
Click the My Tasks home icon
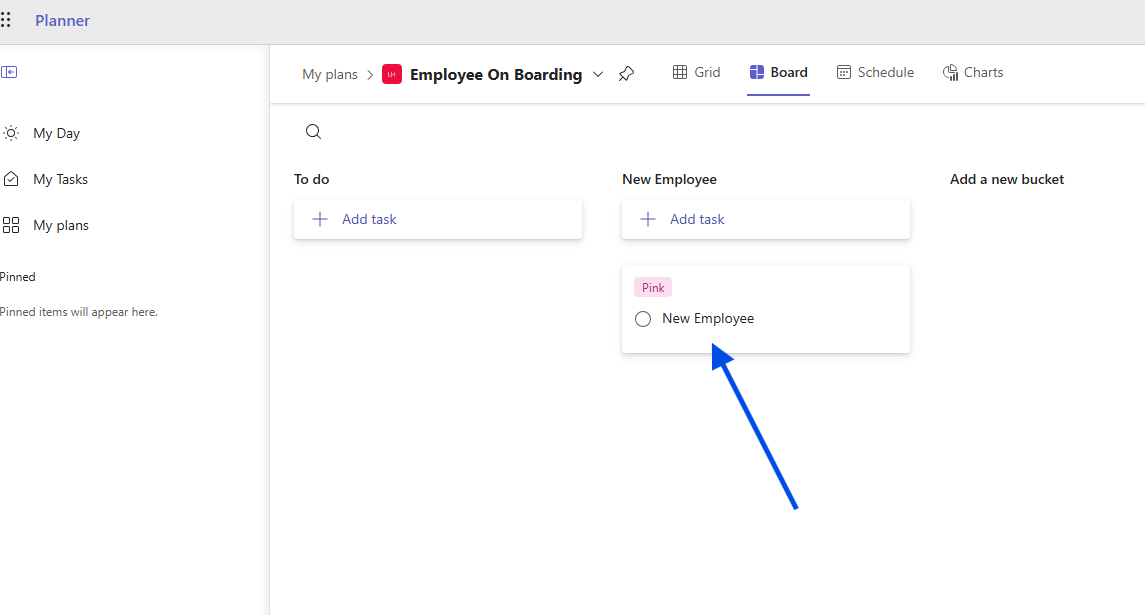pos(11,179)
